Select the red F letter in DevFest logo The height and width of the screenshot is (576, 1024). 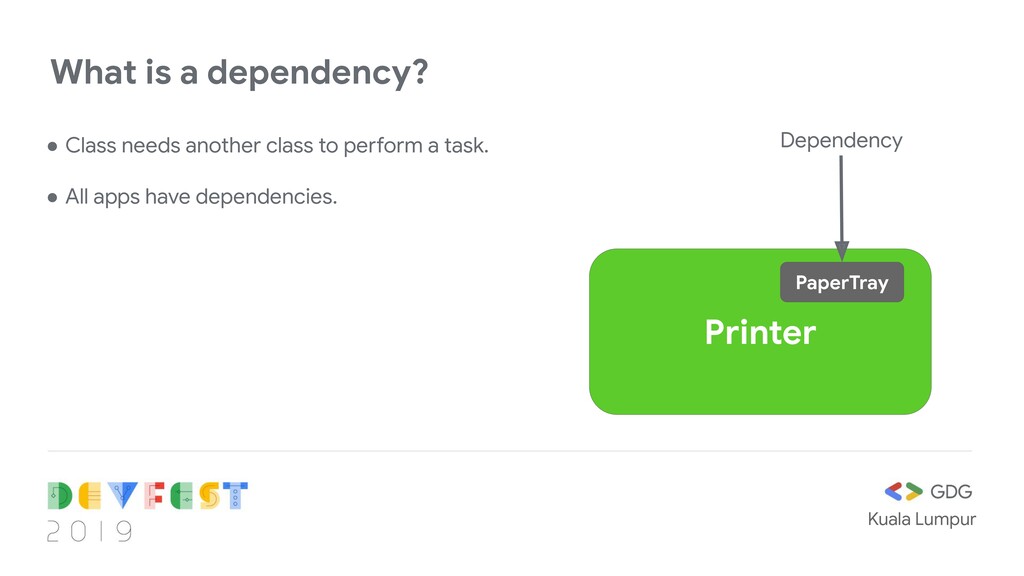(154, 496)
